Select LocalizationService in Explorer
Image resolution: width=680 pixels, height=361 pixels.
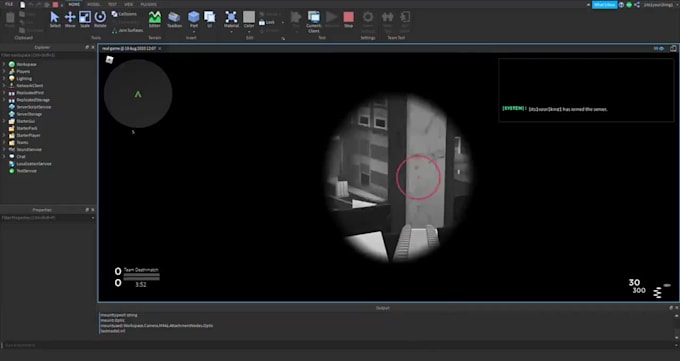pos(34,164)
